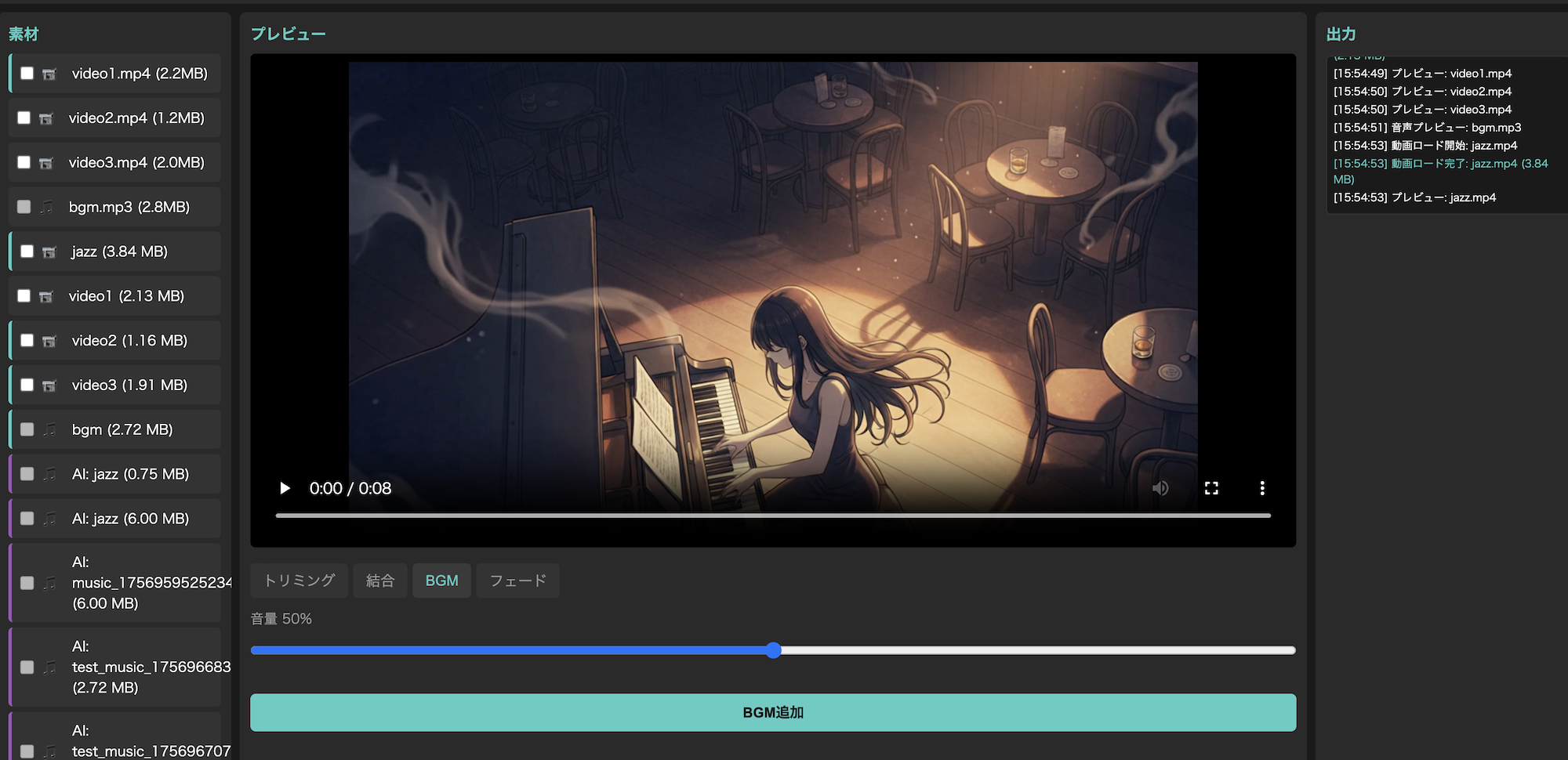Click the video icon beside video1.mp4 (2.2MB)
1568x760 pixels.
point(49,74)
